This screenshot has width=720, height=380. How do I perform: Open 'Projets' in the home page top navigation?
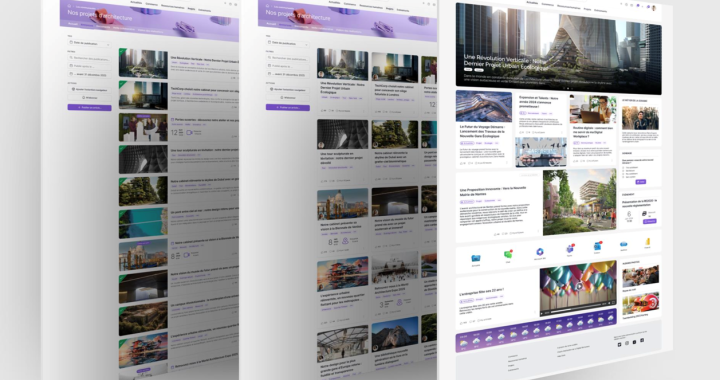coord(587,9)
